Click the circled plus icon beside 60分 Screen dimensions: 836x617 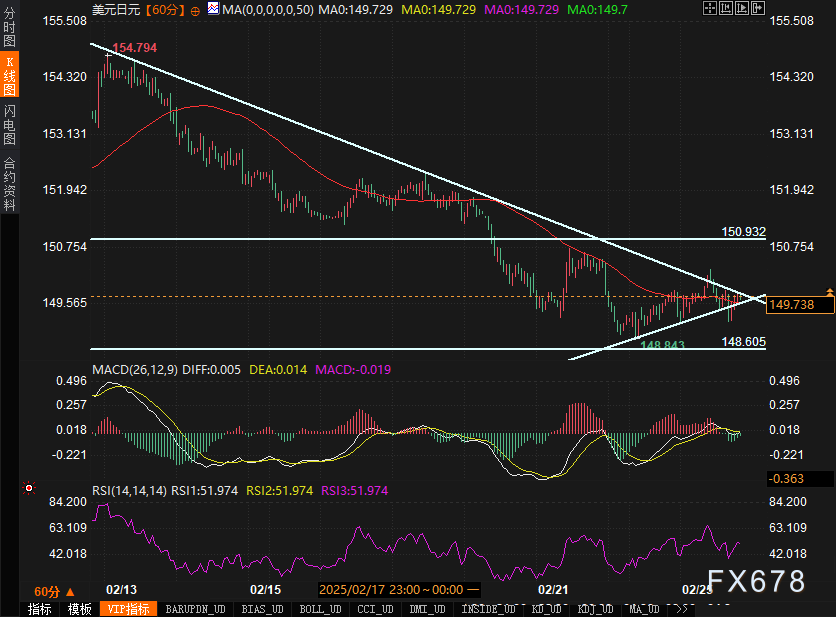(194, 9)
